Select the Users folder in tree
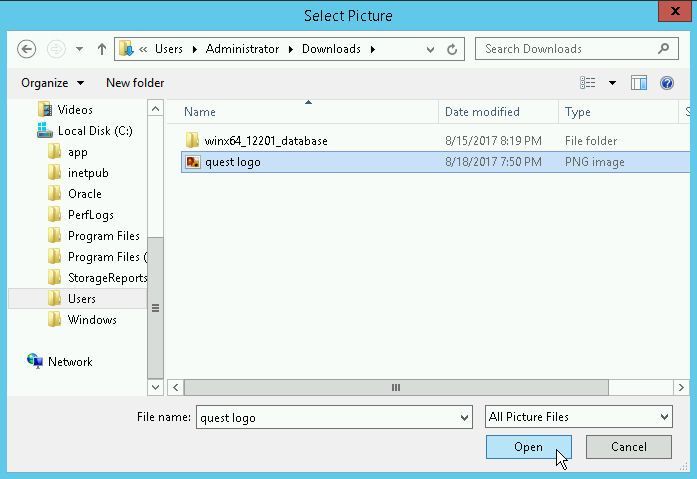The image size is (697, 479). (x=82, y=299)
